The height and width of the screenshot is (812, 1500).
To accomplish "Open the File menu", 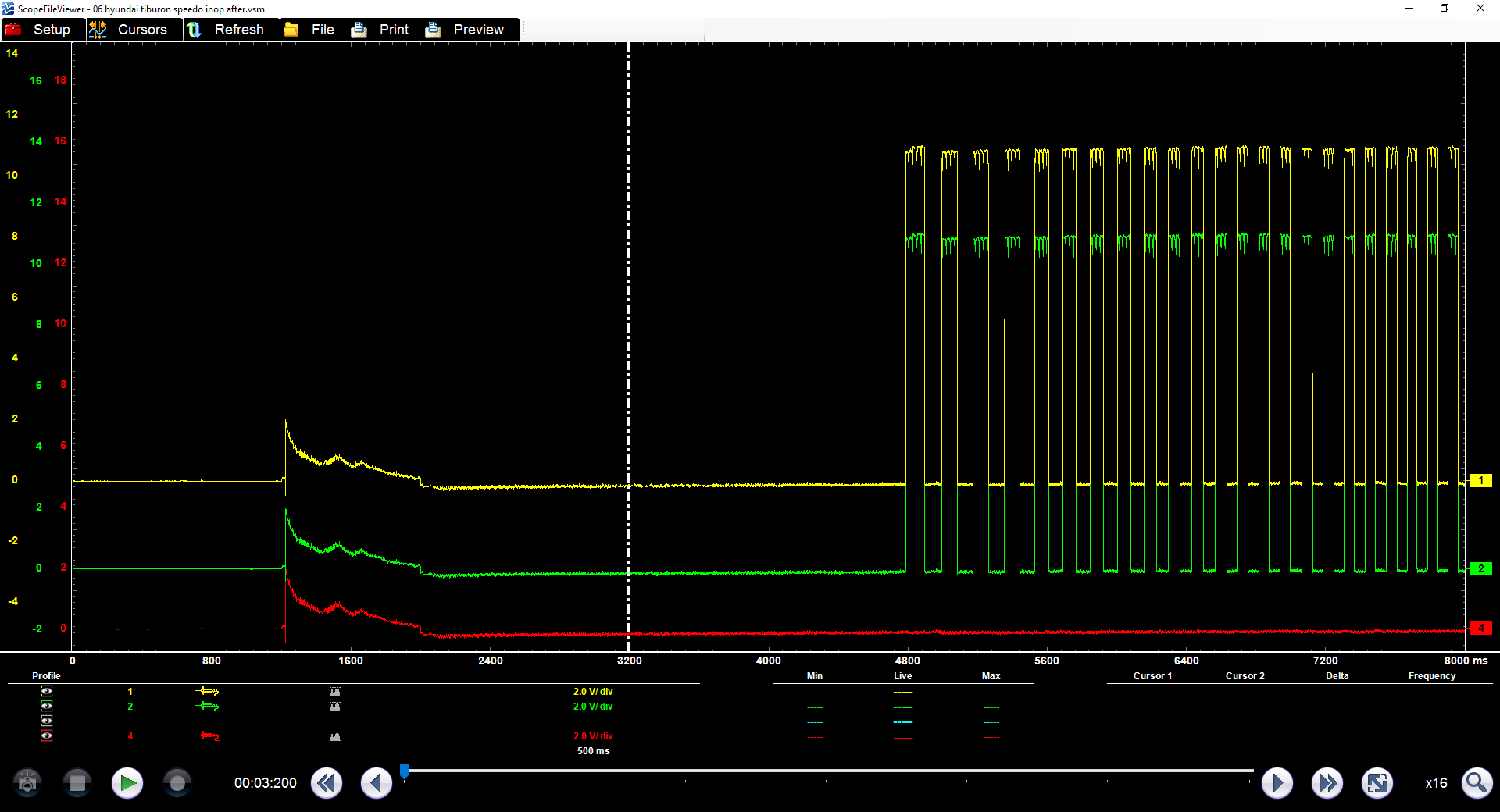I will (x=315, y=30).
